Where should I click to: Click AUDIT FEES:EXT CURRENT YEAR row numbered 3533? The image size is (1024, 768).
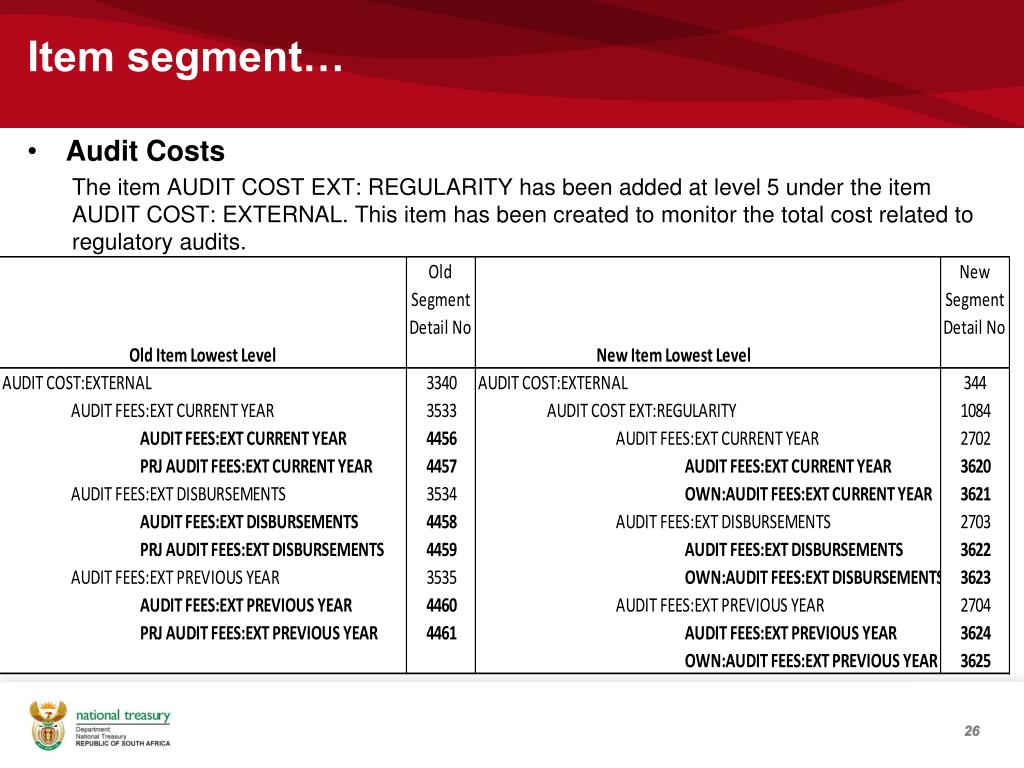172,411
